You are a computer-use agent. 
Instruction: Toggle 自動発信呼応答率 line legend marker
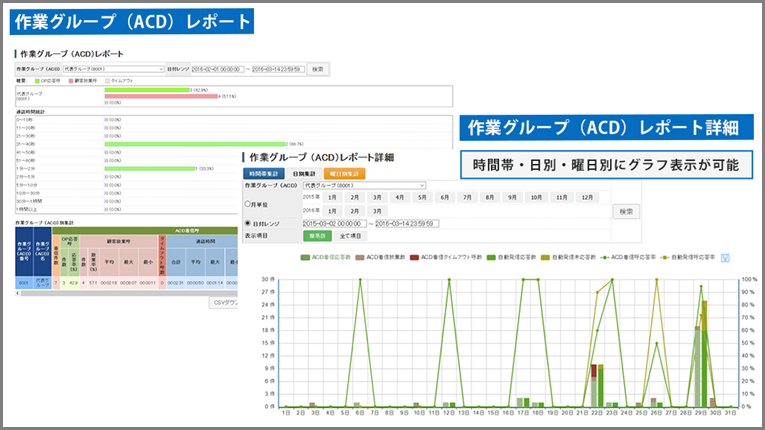click(665, 257)
